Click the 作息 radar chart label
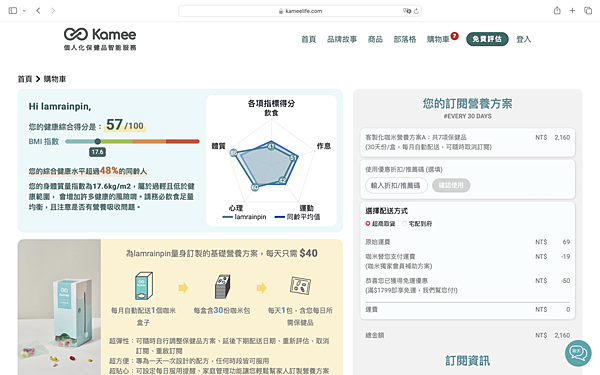This screenshot has height=375, width=600. coord(324,146)
